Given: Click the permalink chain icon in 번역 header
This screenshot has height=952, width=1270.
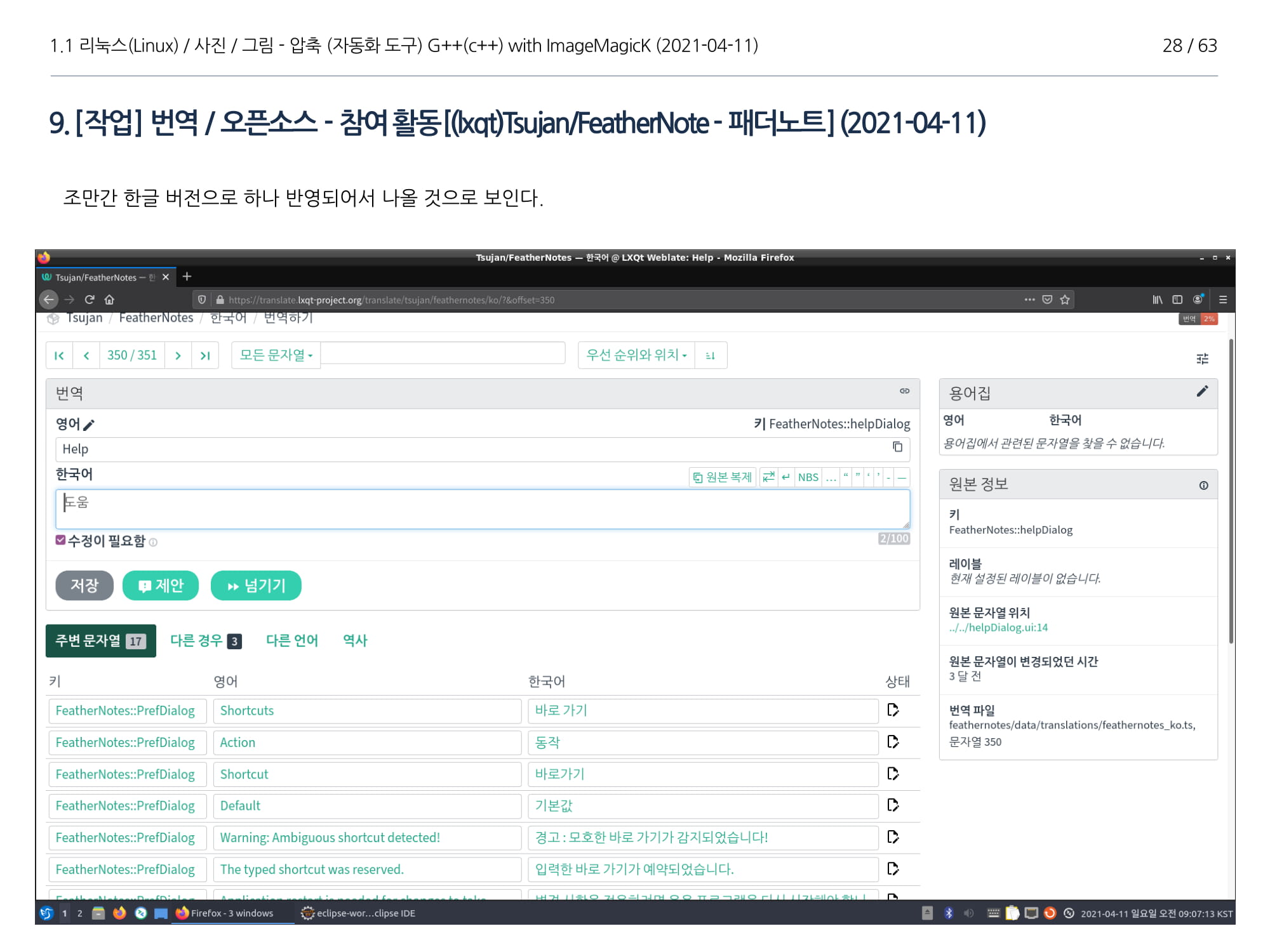Looking at the screenshot, I should 904,391.
